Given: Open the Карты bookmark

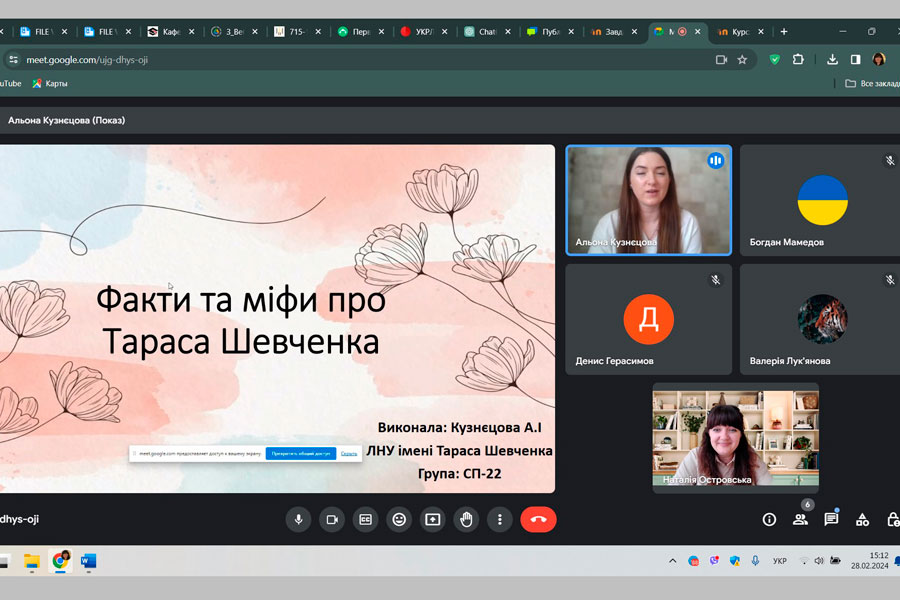Looking at the screenshot, I should point(50,83).
